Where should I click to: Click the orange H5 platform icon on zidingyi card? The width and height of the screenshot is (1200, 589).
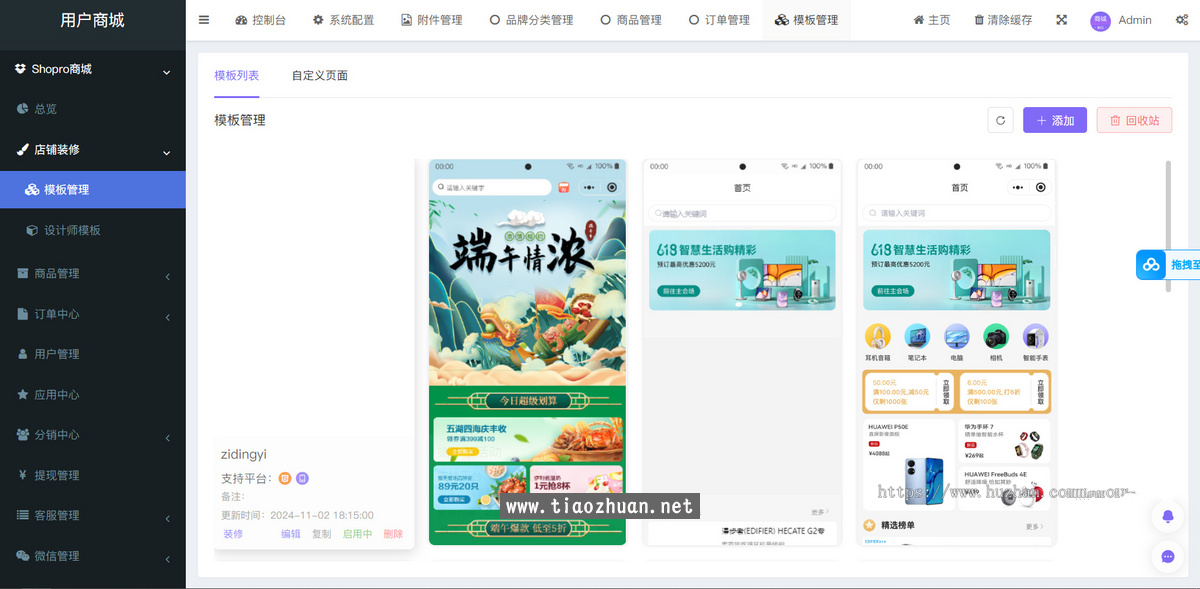(284, 478)
